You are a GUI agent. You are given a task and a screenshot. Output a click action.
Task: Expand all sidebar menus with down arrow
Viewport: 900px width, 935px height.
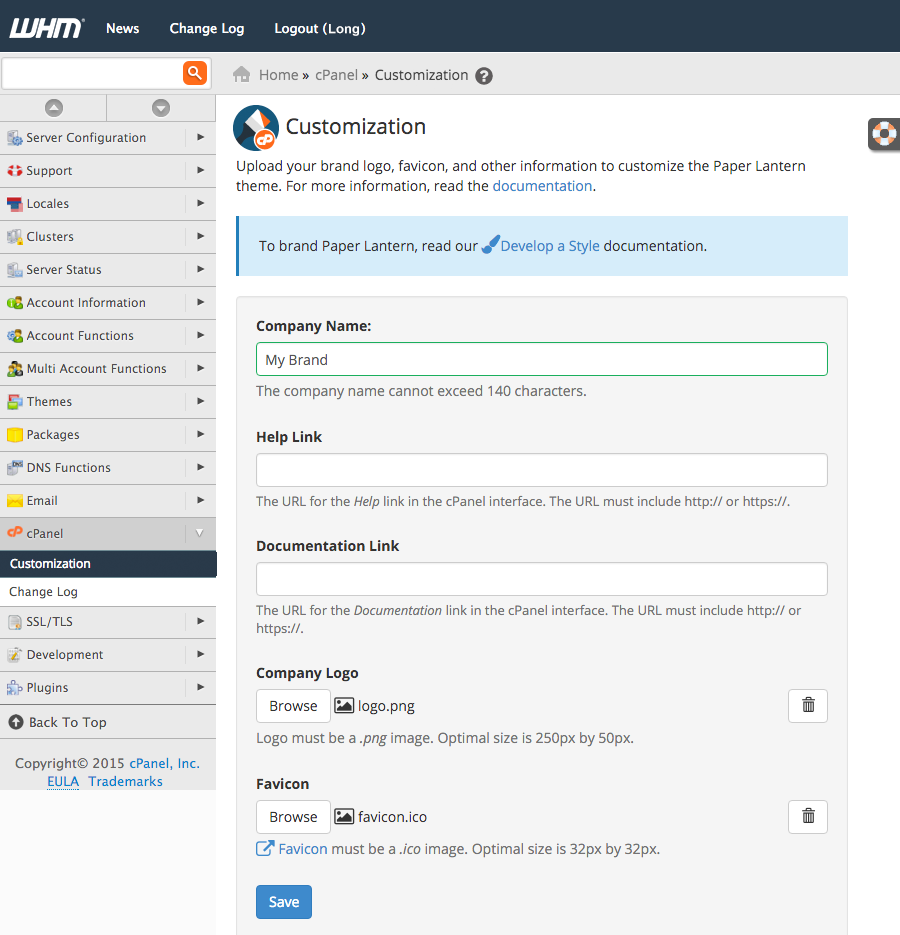coord(161,108)
